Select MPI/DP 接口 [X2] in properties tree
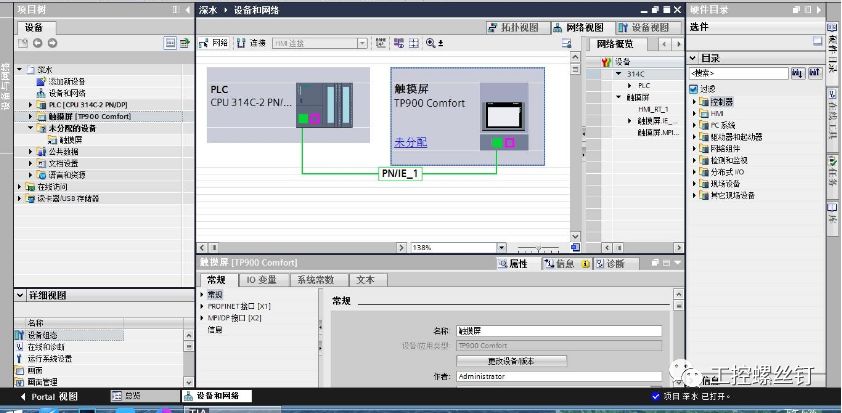842x413 pixels. coord(234,318)
